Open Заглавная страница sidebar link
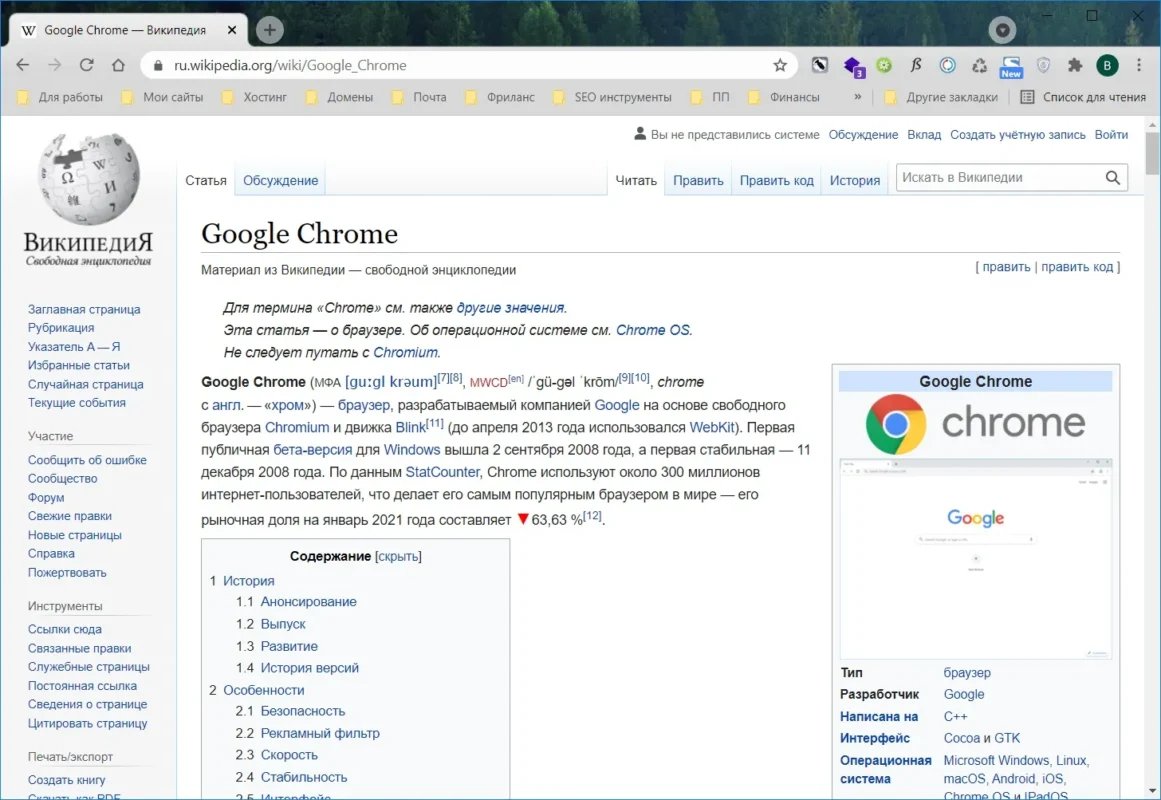Screen dimensions: 1161x800 pyautogui.click(x=84, y=309)
